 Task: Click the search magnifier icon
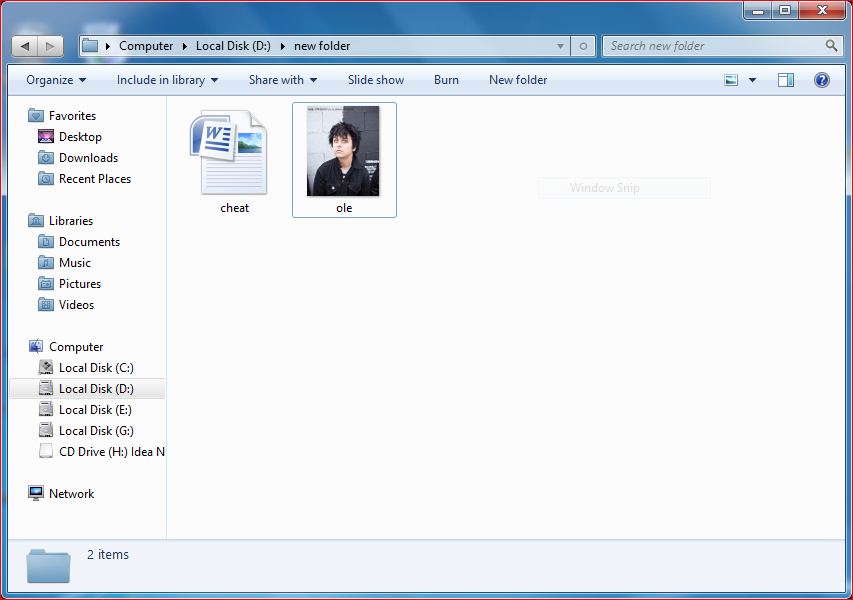pos(831,46)
